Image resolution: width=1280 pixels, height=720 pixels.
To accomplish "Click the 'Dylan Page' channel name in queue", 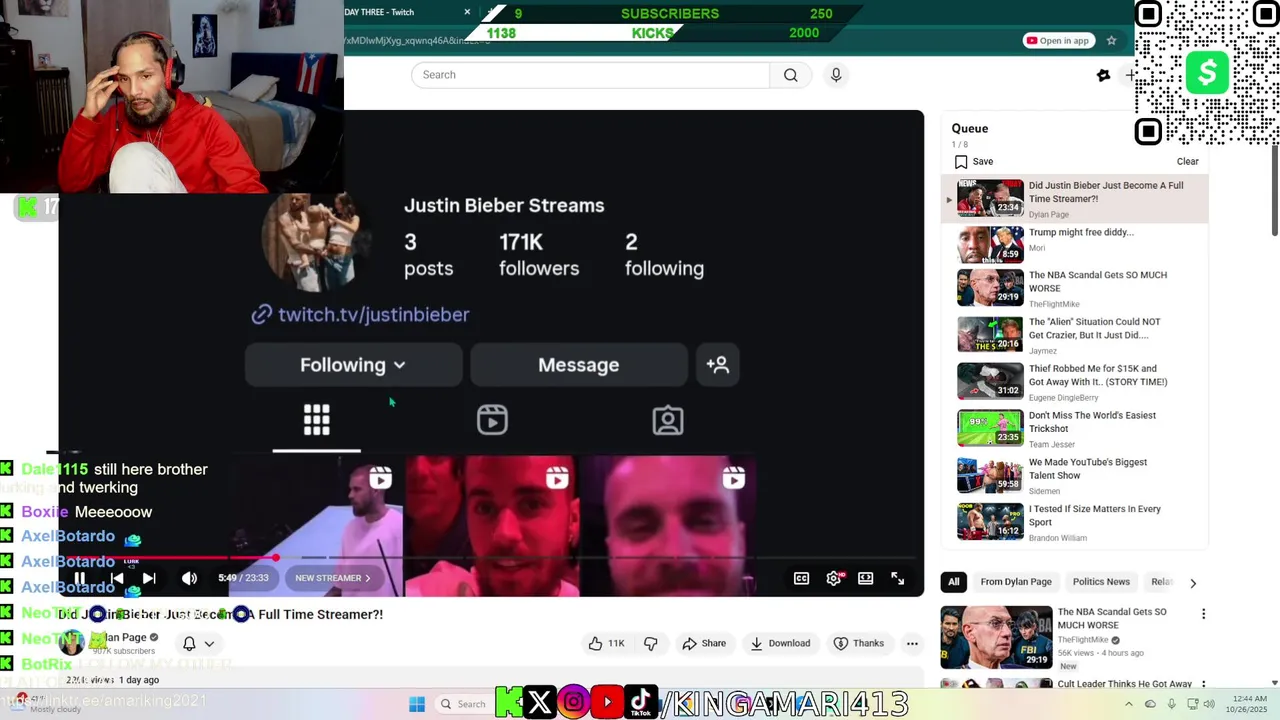I will point(1049,214).
